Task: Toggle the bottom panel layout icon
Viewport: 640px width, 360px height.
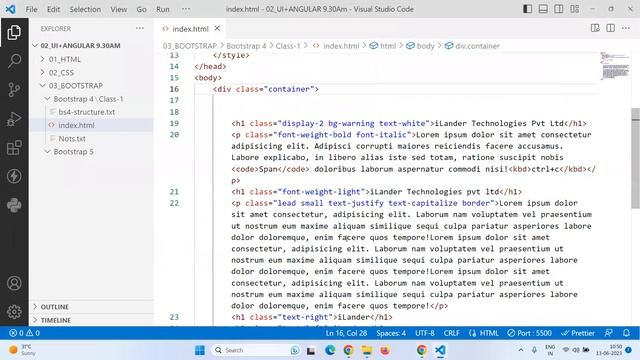Action: pos(543,9)
